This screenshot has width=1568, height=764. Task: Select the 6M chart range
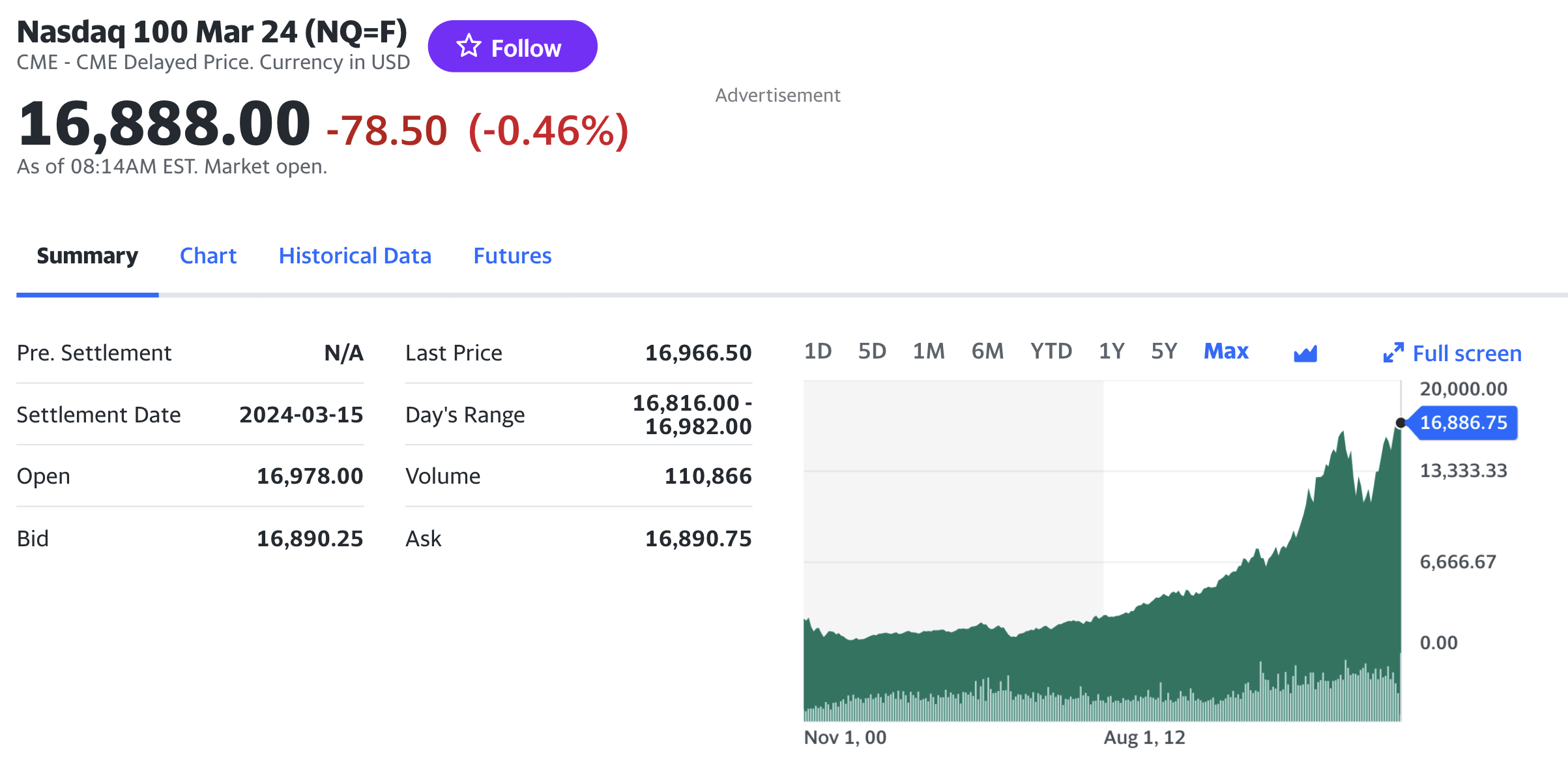click(987, 351)
